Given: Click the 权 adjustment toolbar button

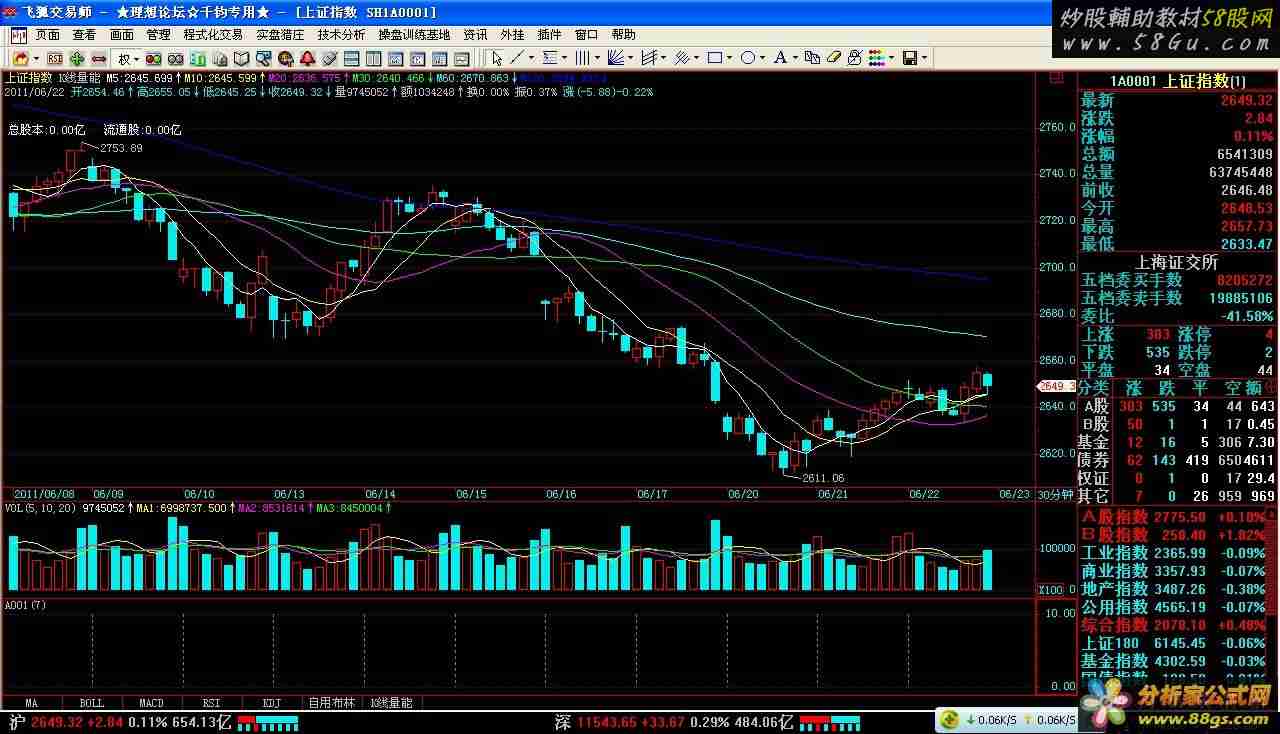Looking at the screenshot, I should tap(124, 58).
